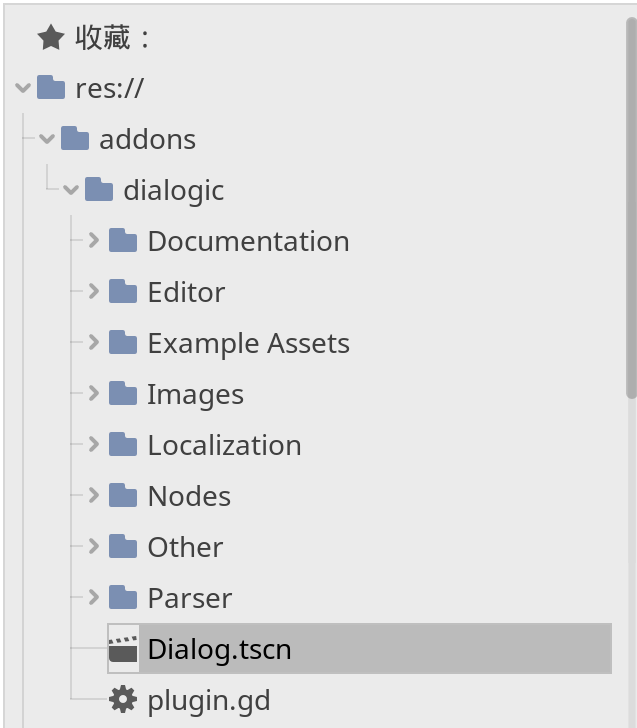Select the Nodes folder
This screenshot has height=728, width=637.
pyautogui.click(x=189, y=496)
